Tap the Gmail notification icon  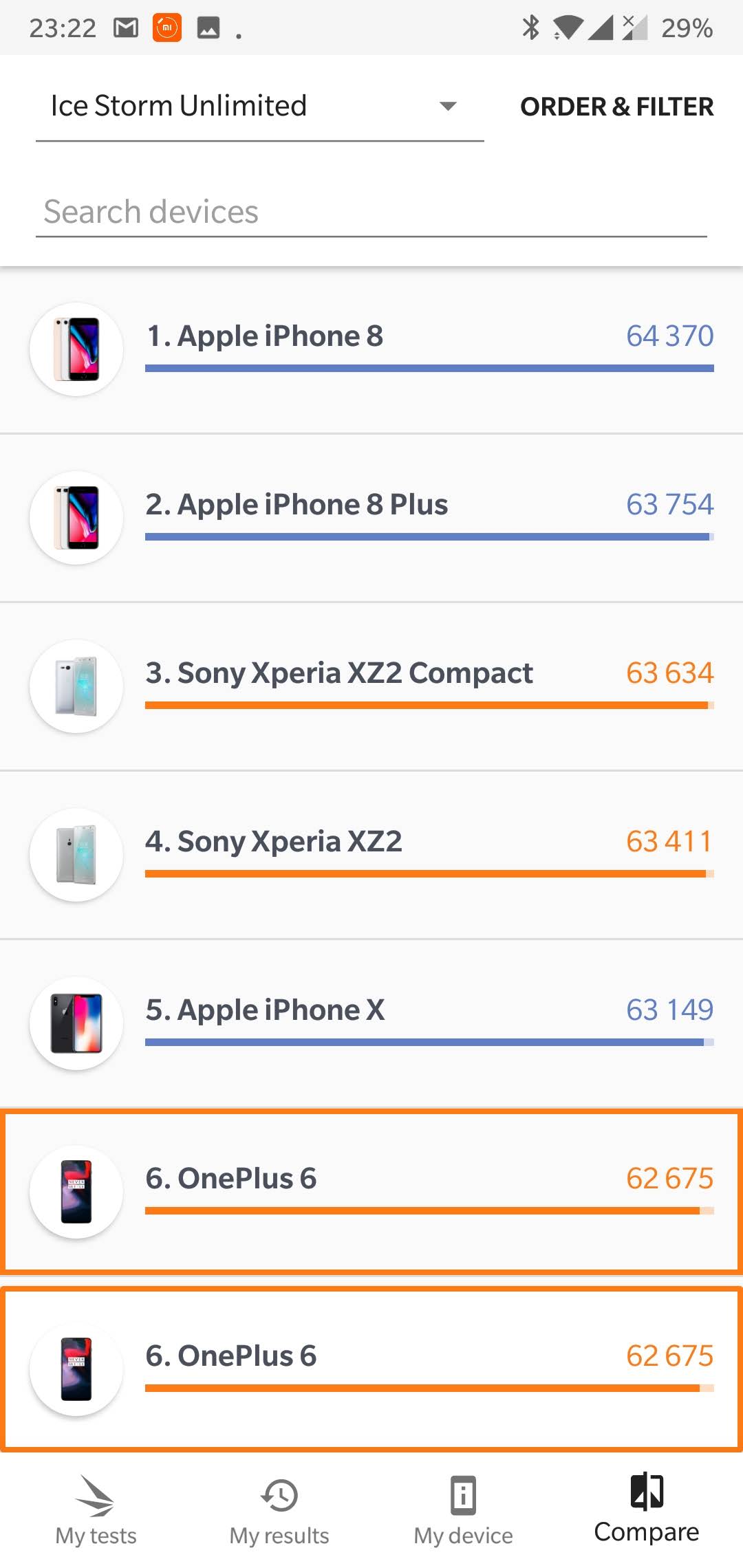click(126, 28)
